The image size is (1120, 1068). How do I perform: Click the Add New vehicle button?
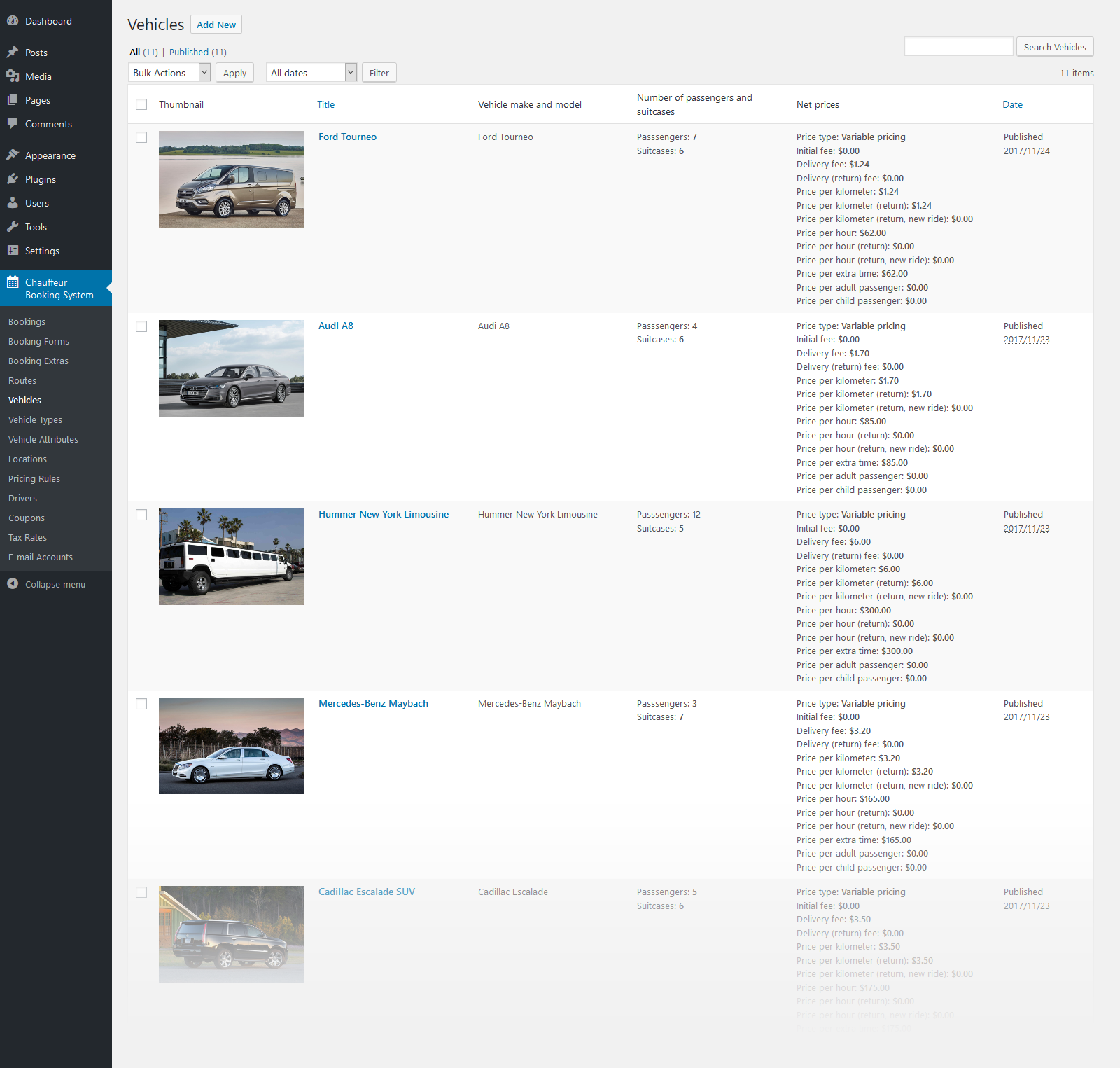click(216, 25)
